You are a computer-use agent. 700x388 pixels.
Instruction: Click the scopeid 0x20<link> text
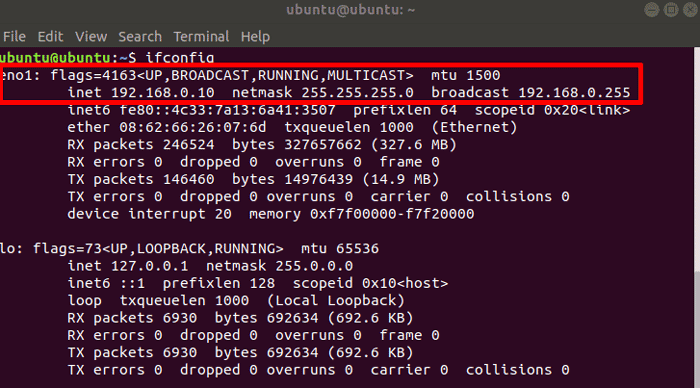[552, 110]
